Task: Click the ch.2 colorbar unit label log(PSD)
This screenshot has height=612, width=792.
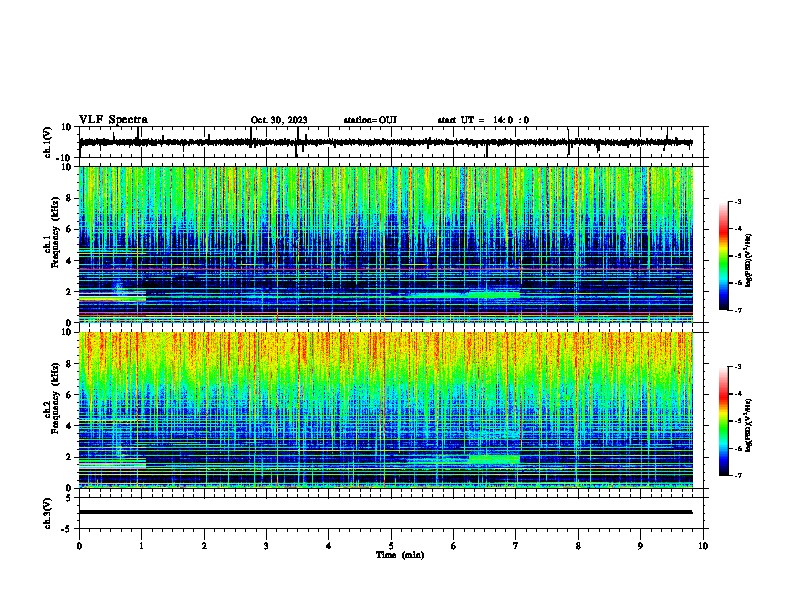Action: click(x=748, y=425)
